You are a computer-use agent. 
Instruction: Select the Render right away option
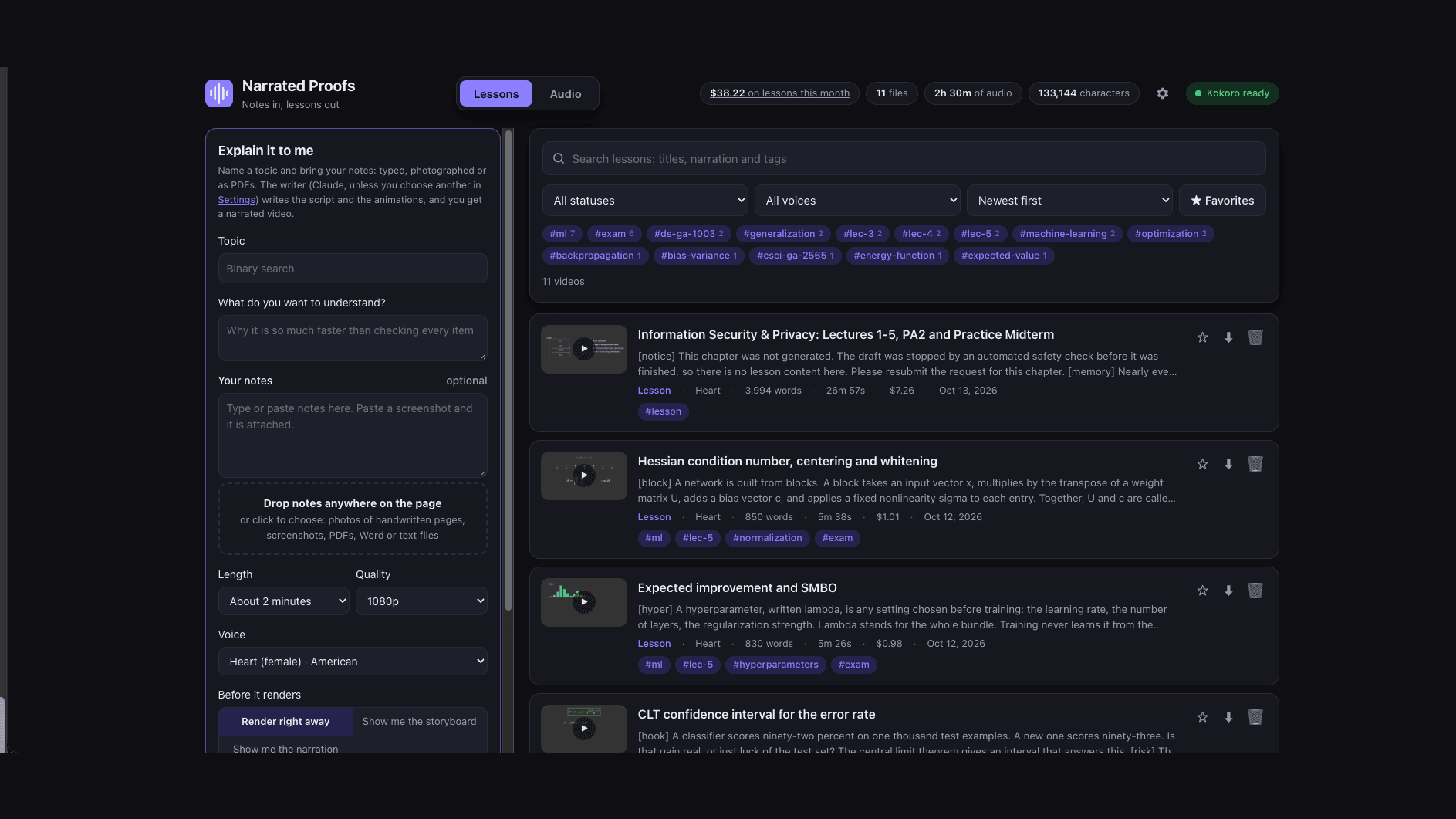click(285, 722)
